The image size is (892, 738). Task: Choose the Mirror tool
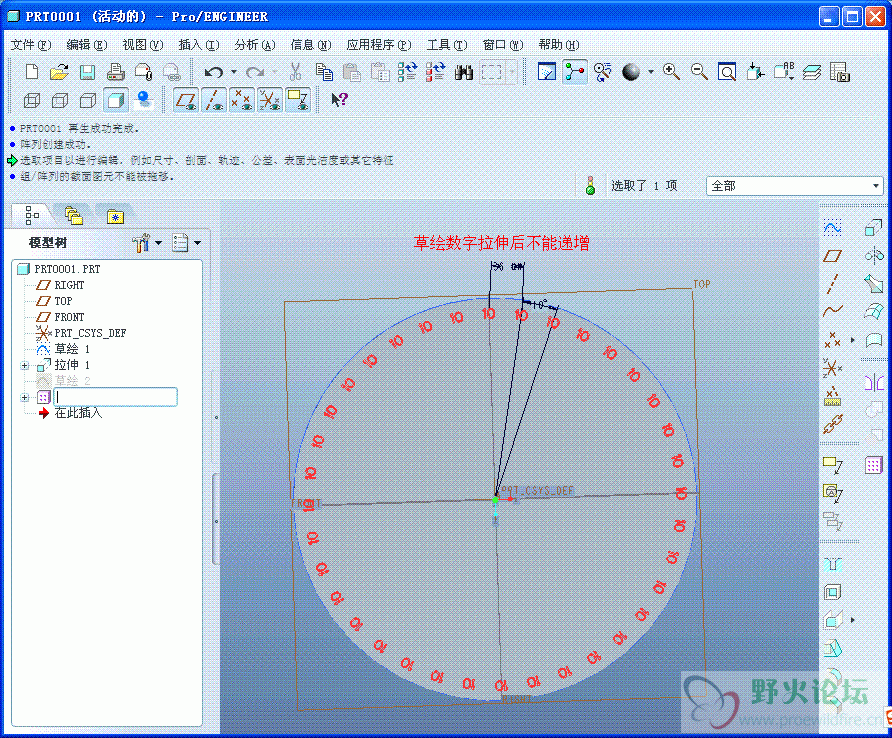[x=873, y=382]
